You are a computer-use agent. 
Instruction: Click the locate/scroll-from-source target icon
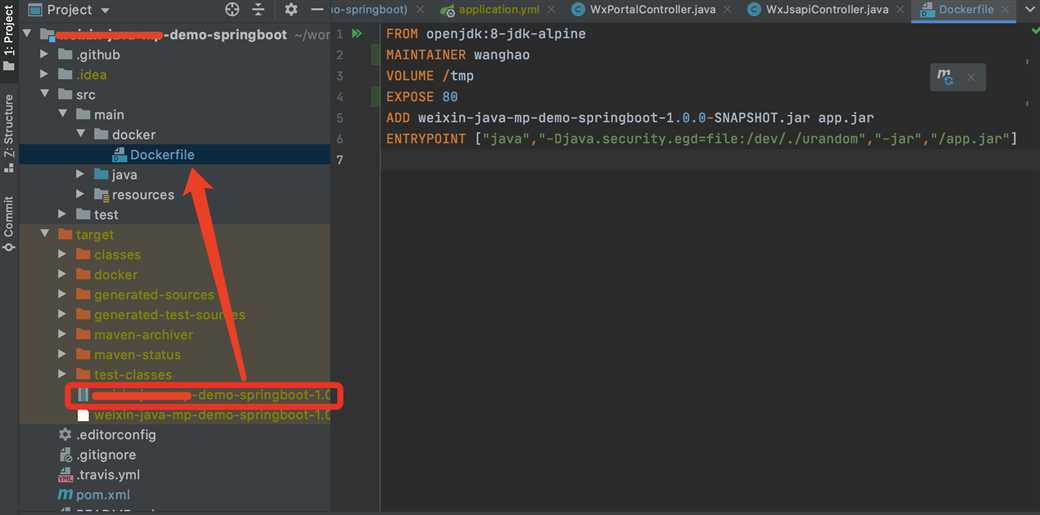(x=232, y=9)
